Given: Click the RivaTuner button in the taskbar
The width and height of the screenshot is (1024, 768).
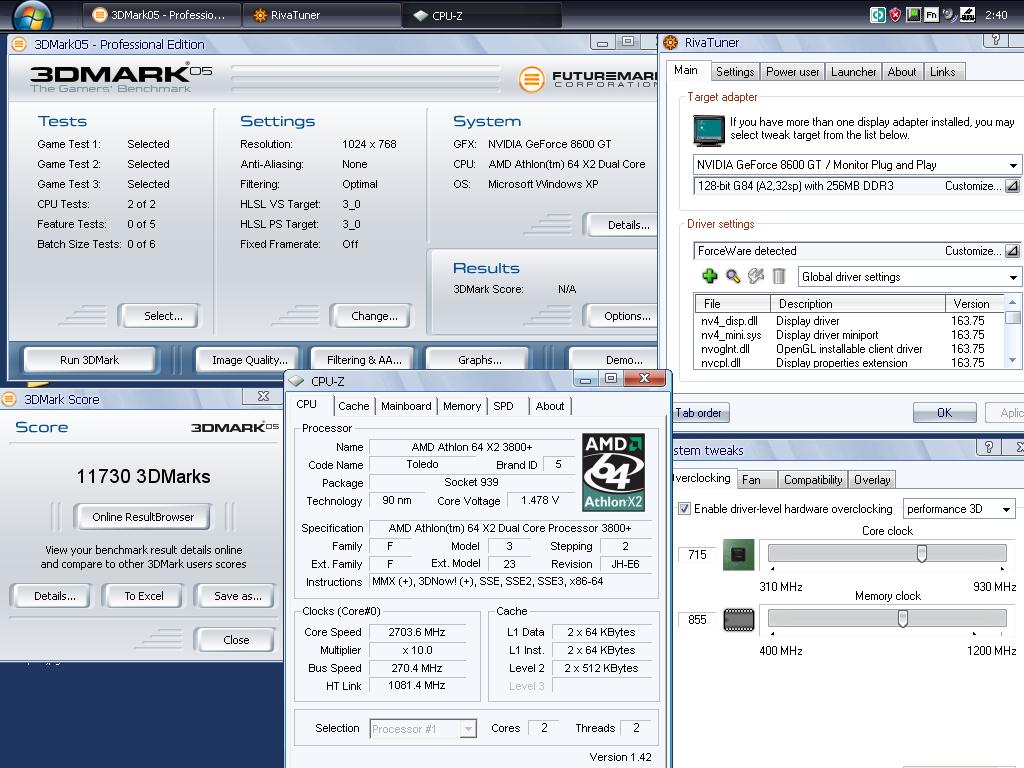Looking at the screenshot, I should [321, 15].
